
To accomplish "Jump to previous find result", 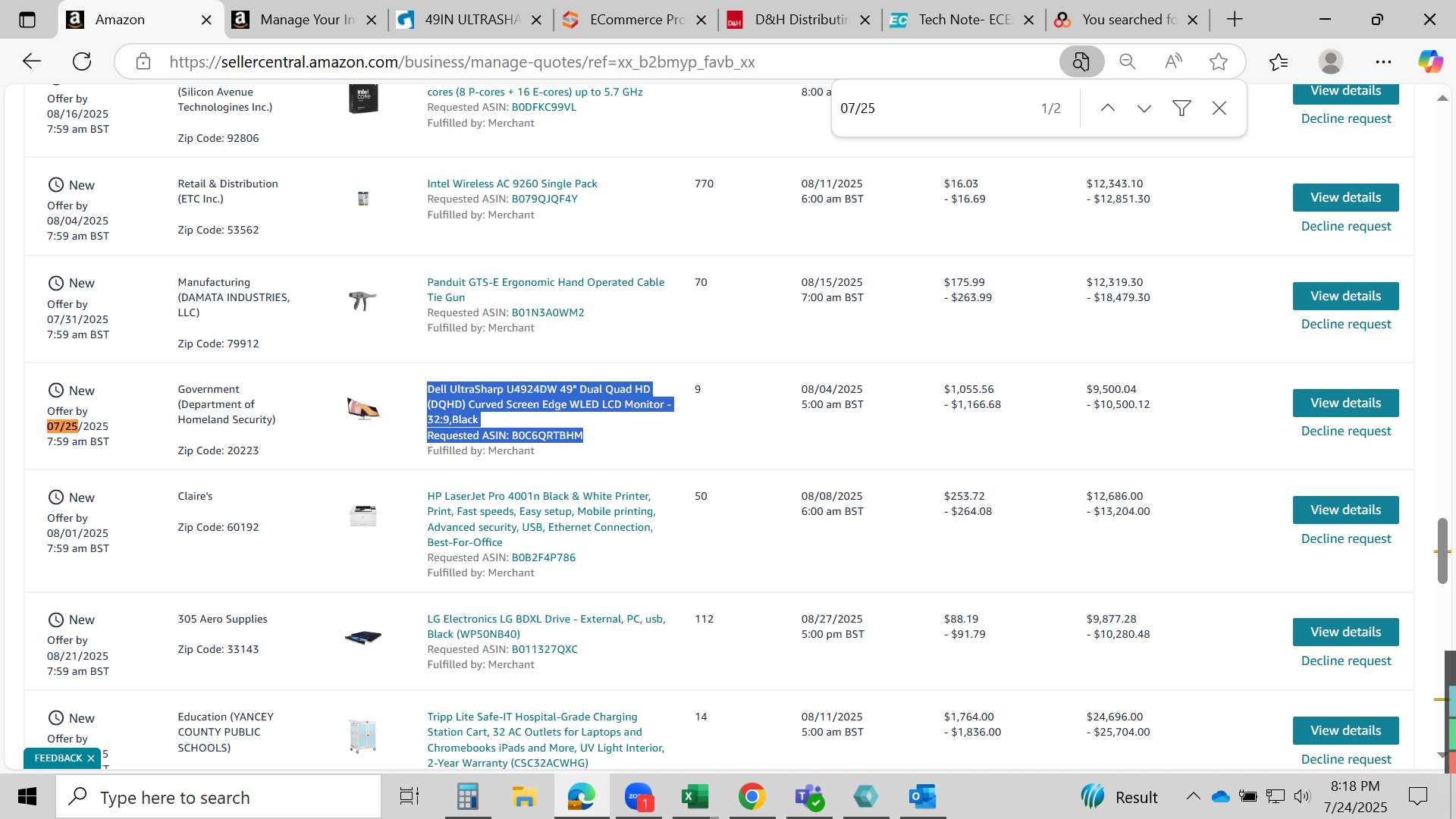I will [1108, 108].
